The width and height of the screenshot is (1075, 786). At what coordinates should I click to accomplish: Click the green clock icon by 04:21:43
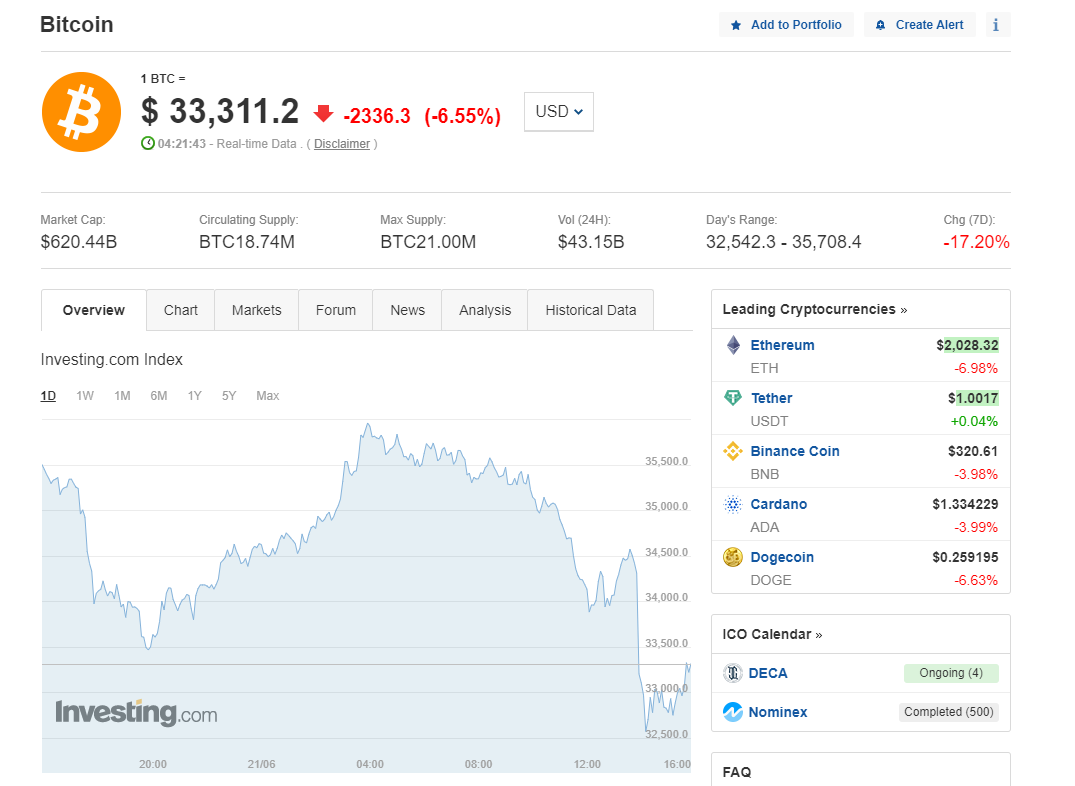[x=147, y=143]
